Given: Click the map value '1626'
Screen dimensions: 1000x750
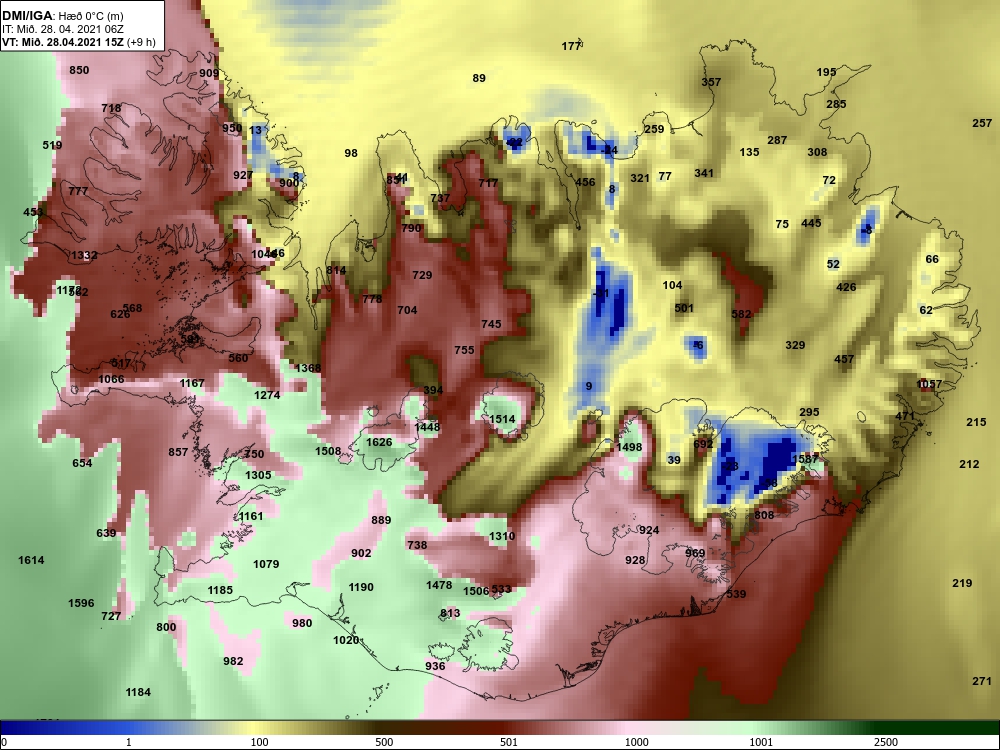Looking at the screenshot, I should coord(379,443).
